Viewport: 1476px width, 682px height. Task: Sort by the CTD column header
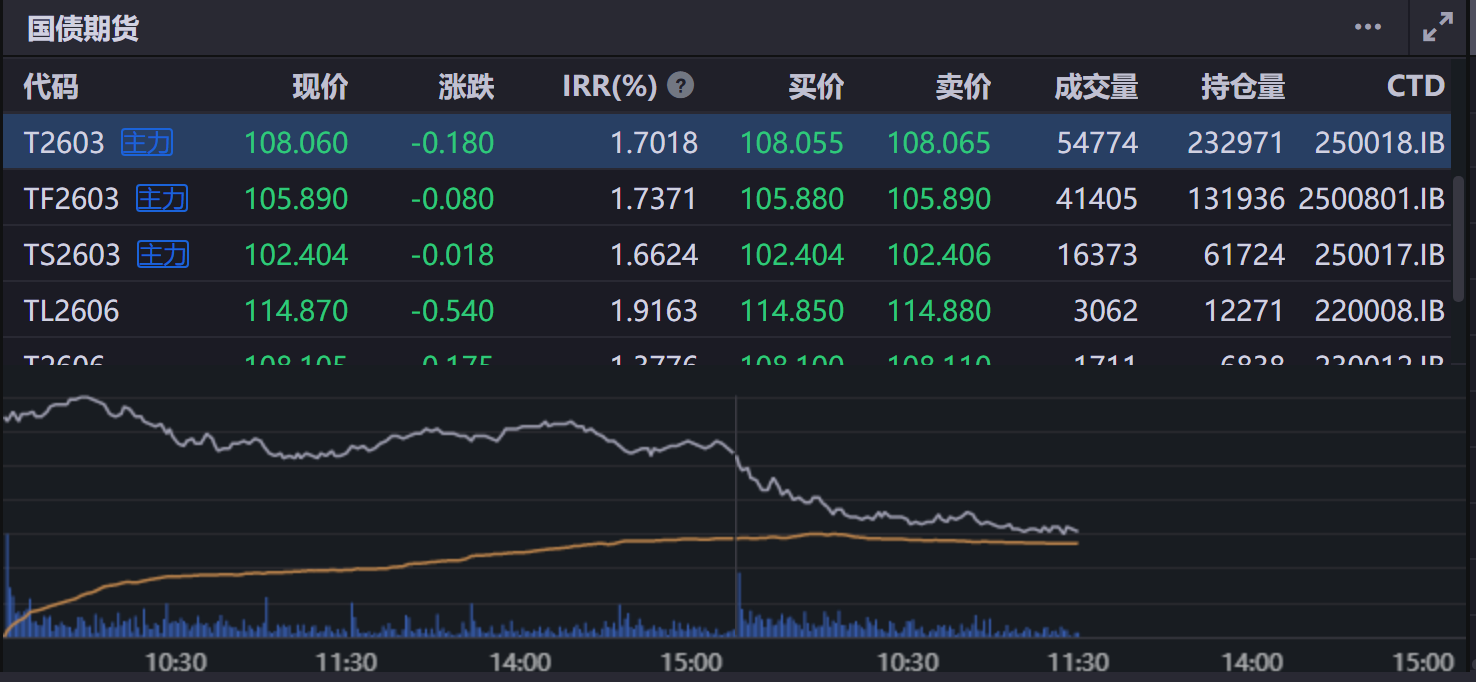click(x=1416, y=87)
